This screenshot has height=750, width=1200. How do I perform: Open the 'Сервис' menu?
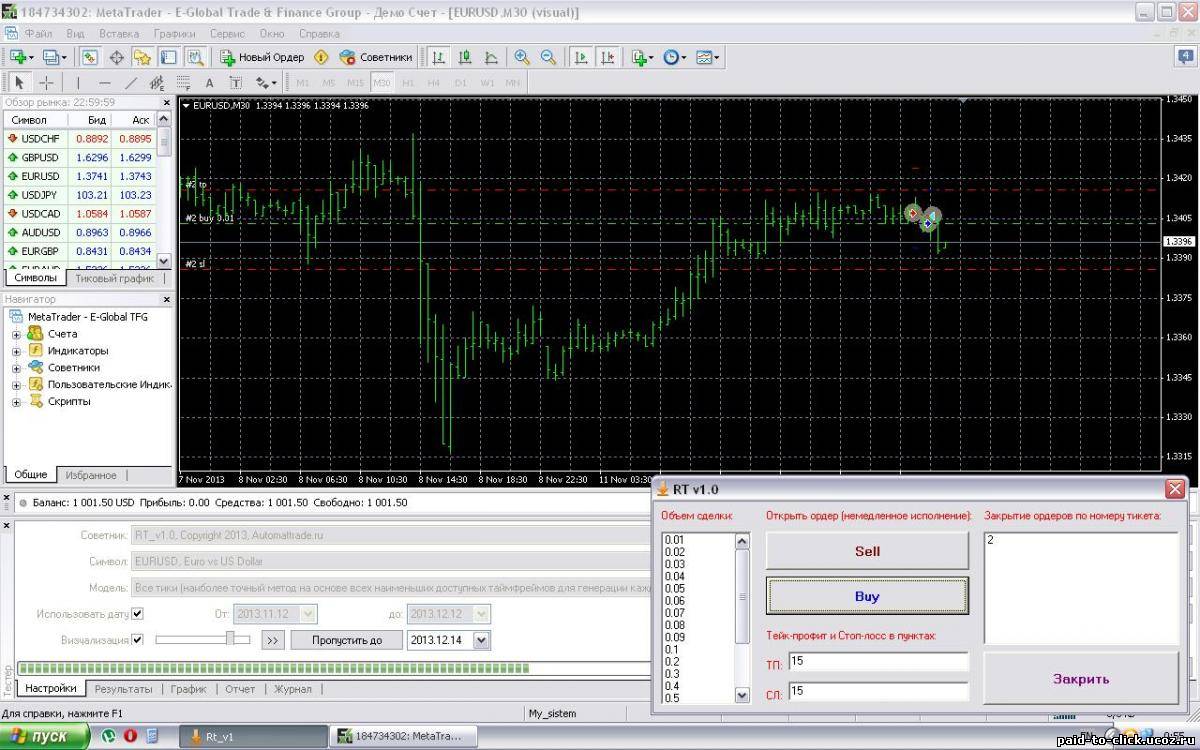[227, 33]
